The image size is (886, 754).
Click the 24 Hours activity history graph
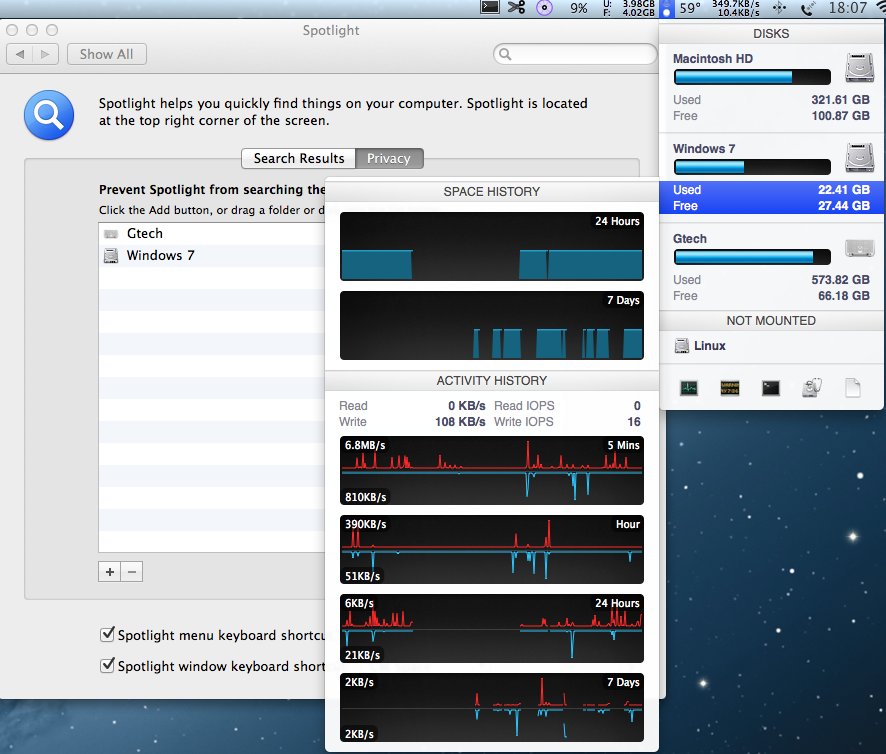click(492, 629)
